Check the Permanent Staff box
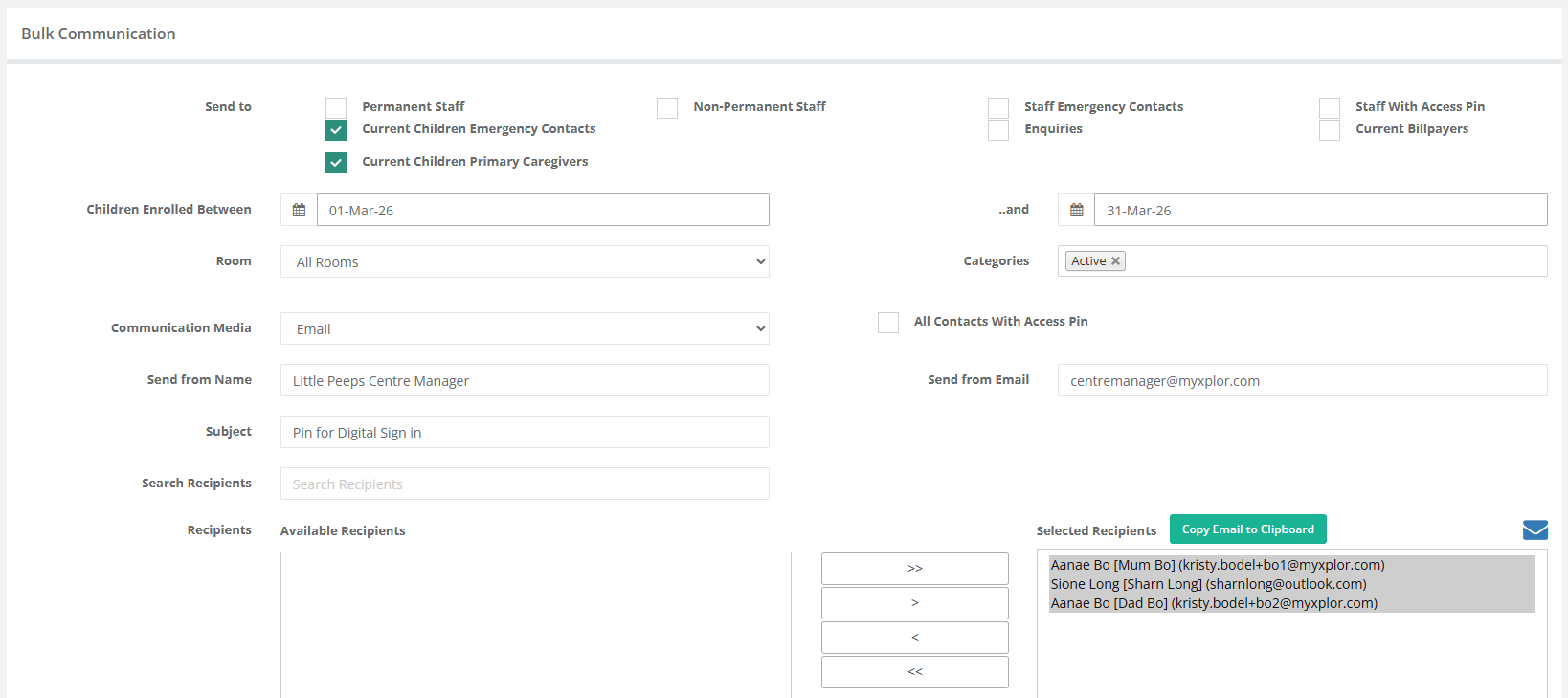 pos(336,107)
